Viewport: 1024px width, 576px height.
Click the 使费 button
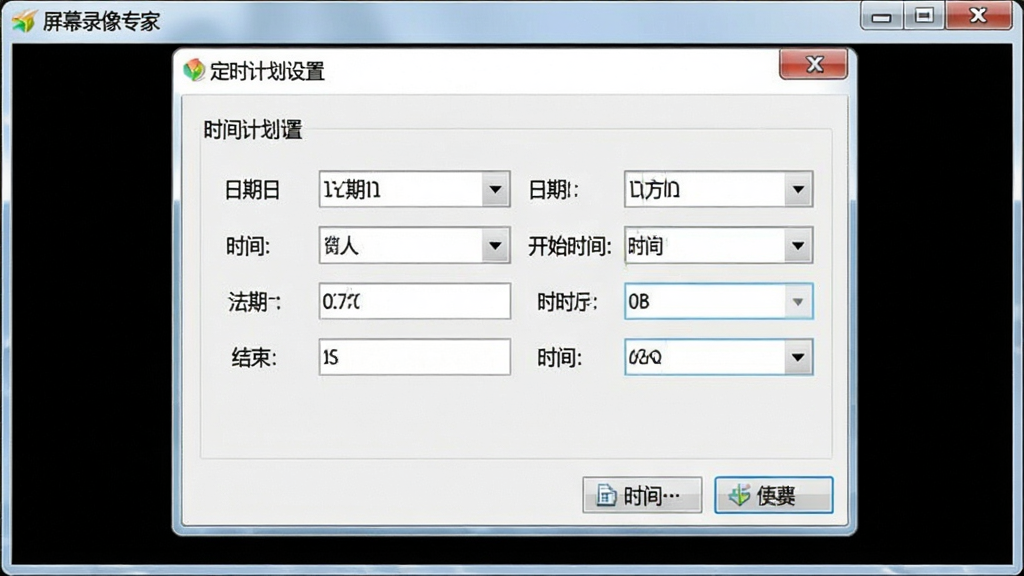point(774,495)
